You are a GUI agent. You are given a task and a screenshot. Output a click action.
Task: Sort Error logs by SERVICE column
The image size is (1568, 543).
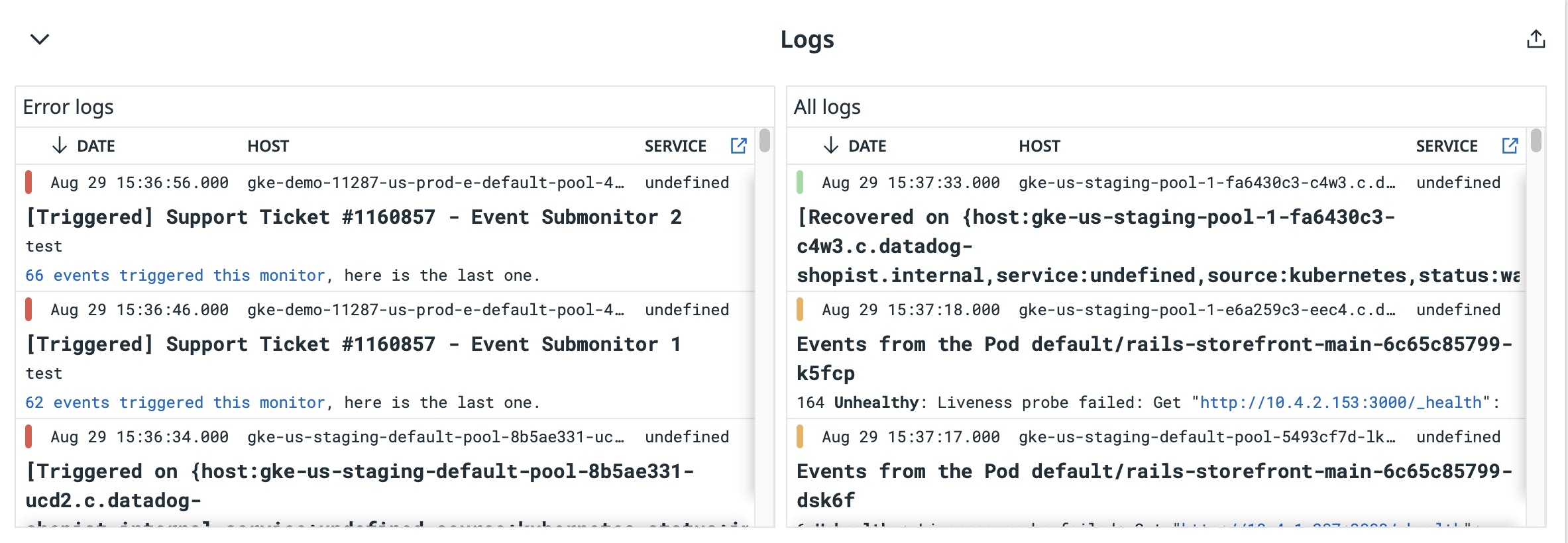[675, 146]
